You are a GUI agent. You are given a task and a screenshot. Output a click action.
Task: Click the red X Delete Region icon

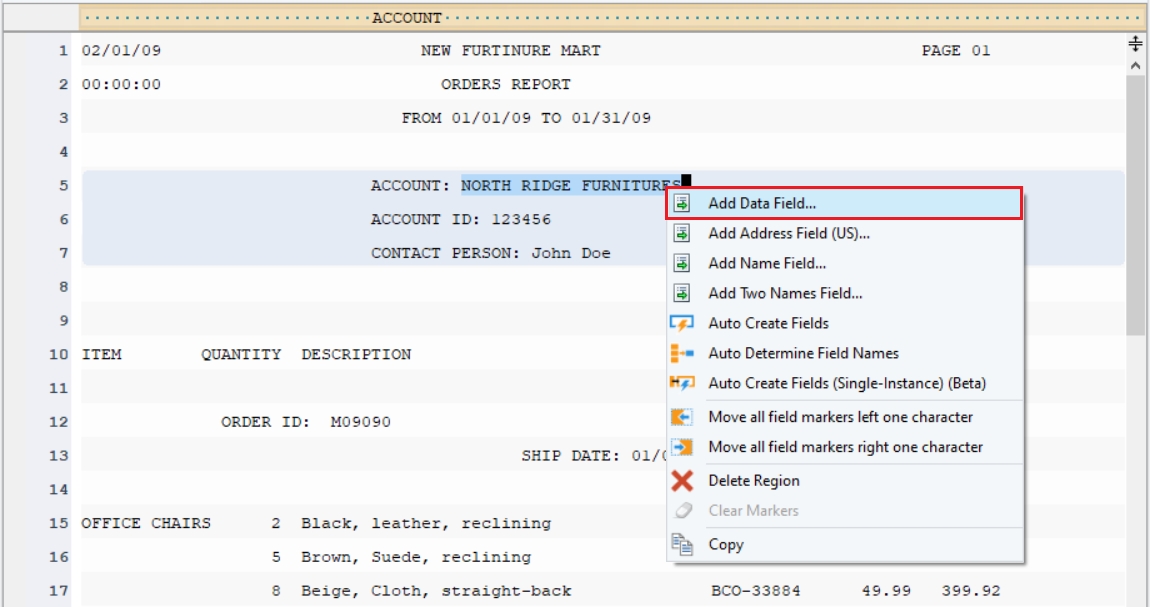click(682, 481)
